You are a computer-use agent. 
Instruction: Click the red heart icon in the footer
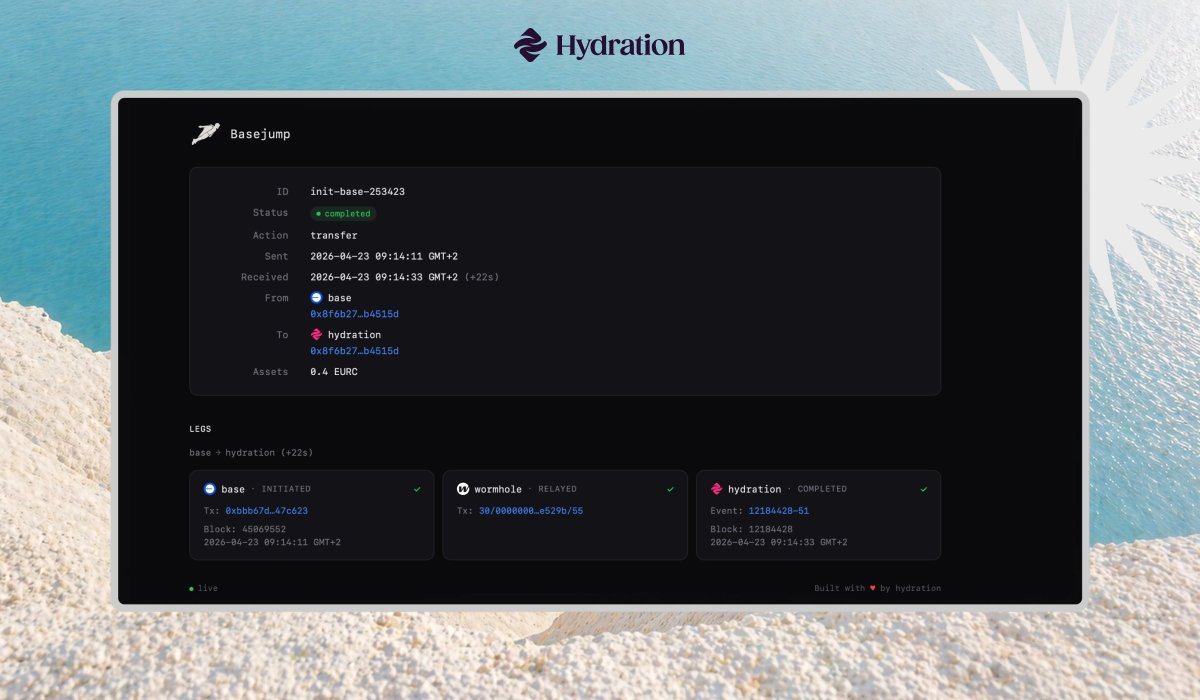(873, 588)
